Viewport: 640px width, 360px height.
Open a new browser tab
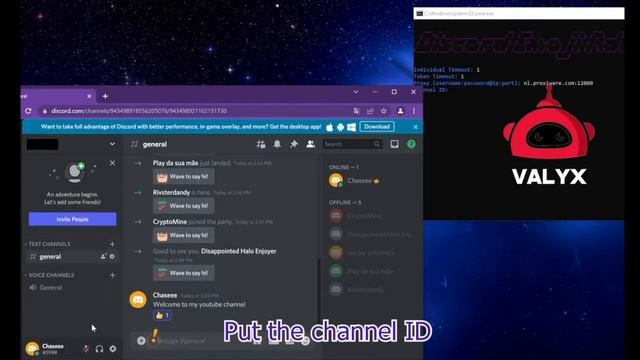click(105, 96)
